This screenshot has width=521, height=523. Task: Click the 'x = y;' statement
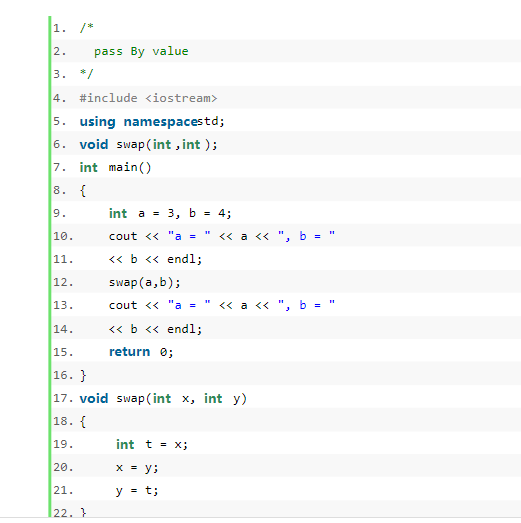click(137, 468)
